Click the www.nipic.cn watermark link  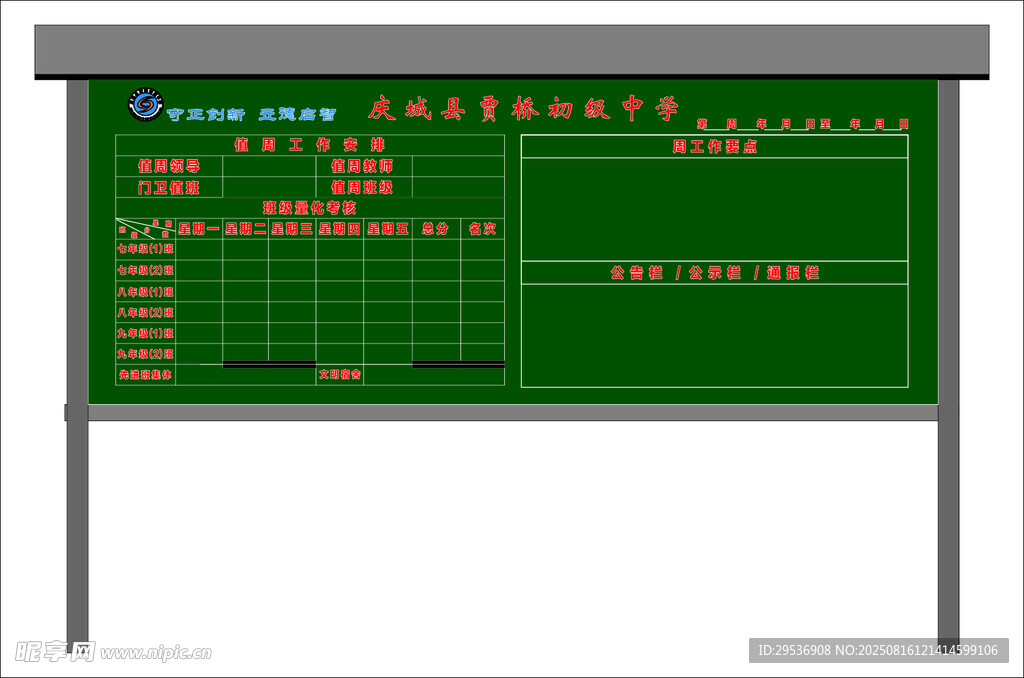pyautogui.click(x=156, y=653)
